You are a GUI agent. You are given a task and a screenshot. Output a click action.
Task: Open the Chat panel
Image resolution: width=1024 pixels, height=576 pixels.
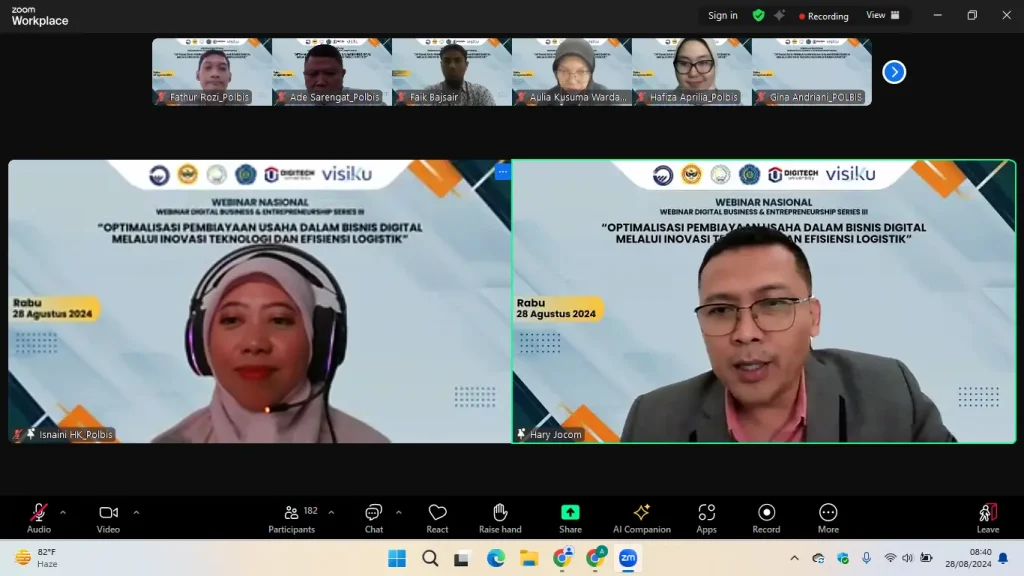[373, 517]
